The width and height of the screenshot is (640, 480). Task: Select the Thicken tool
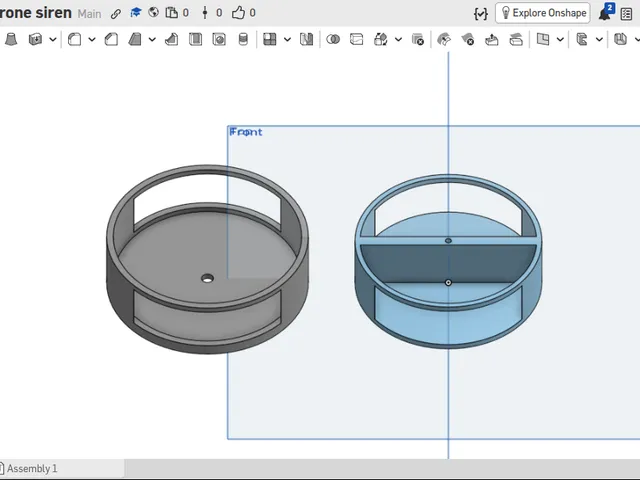(36, 40)
